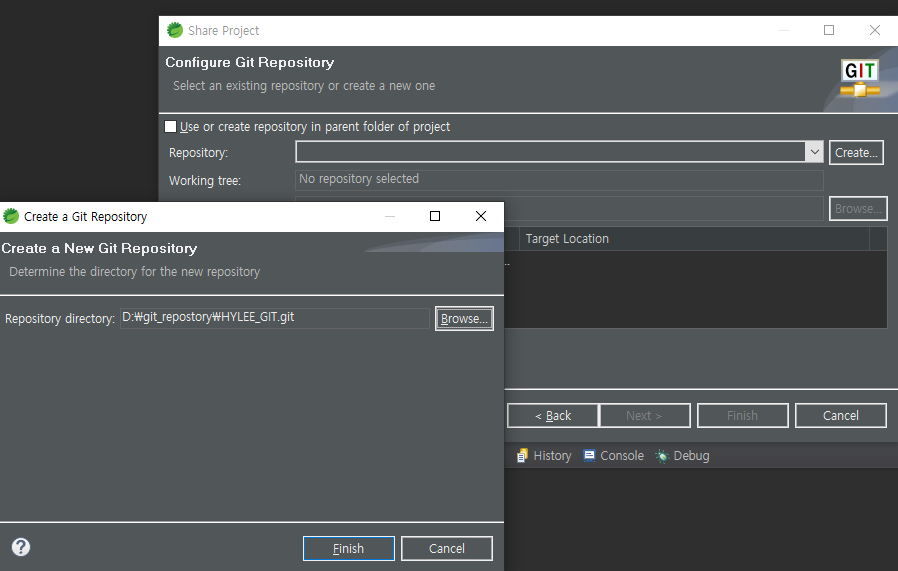The height and width of the screenshot is (571, 898).
Task: Click Spring icon in Share Project title bar
Action: [x=175, y=31]
